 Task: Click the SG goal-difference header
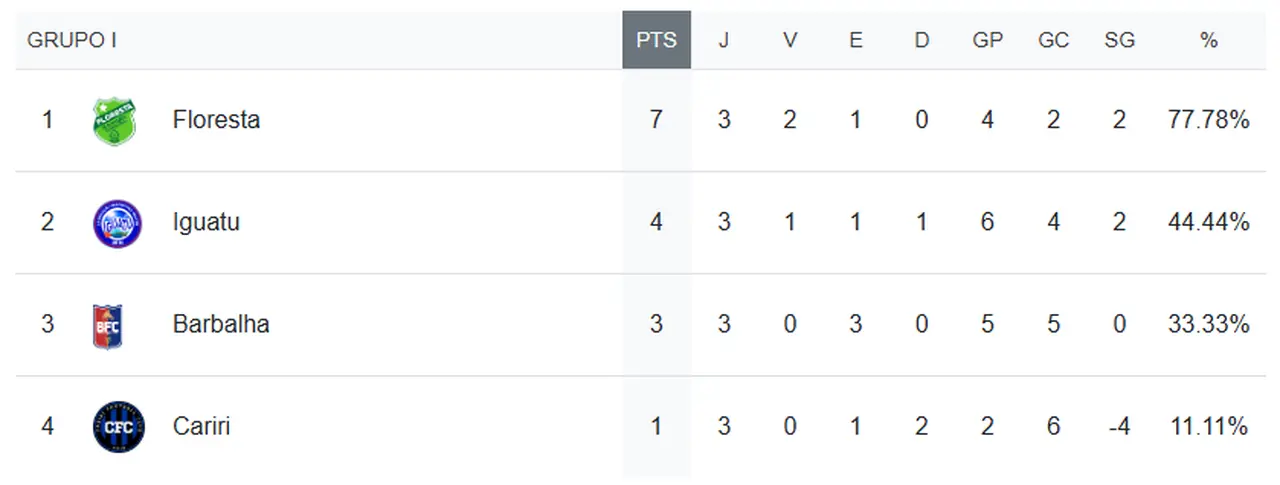coord(1119,40)
